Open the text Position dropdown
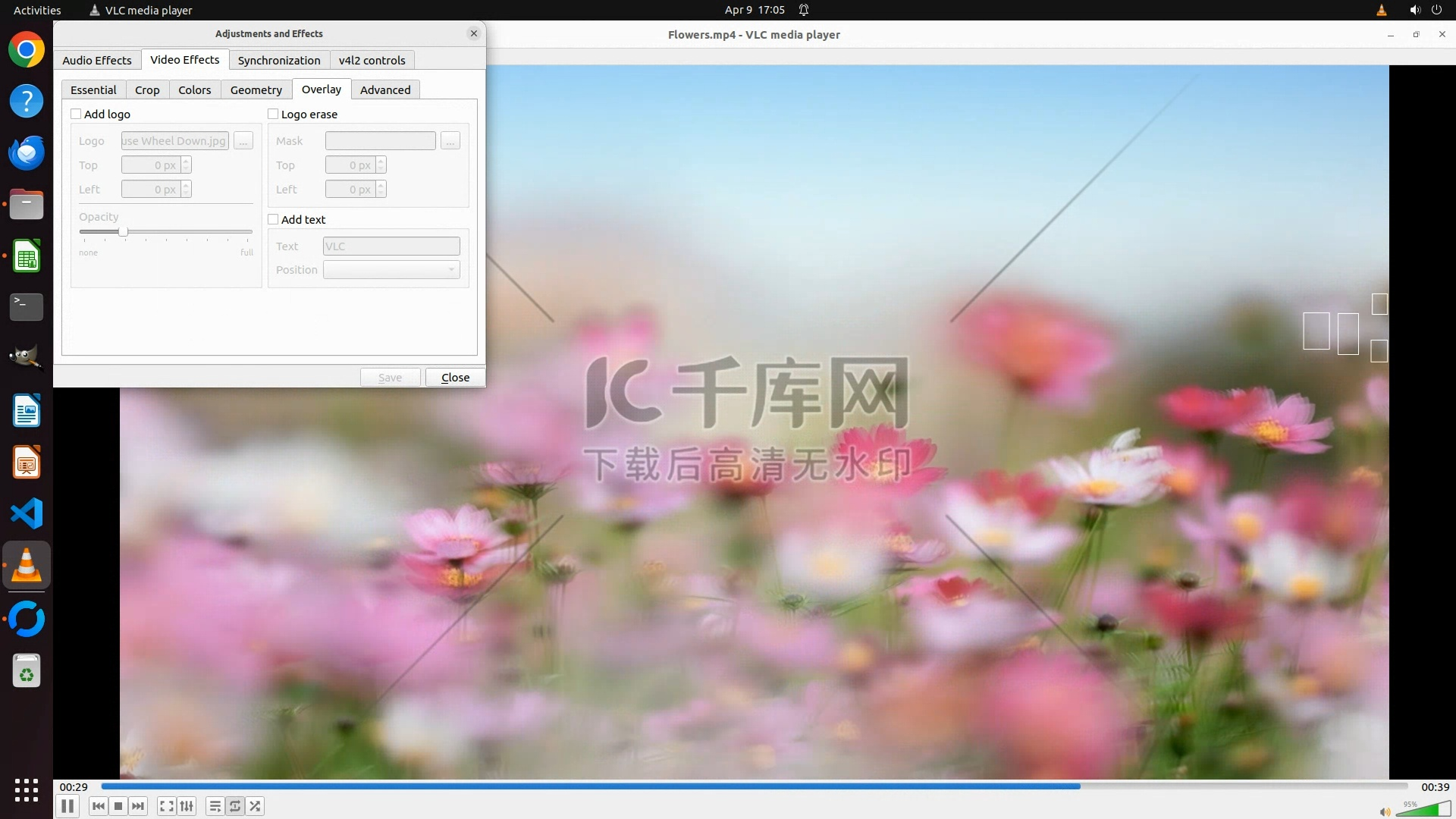1456x819 pixels. [x=391, y=270]
